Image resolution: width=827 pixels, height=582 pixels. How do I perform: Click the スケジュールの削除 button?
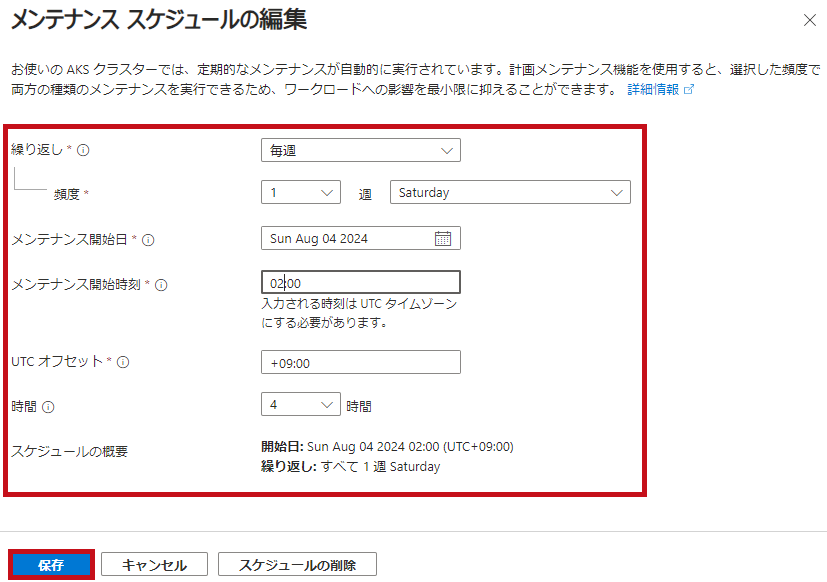coord(297,565)
